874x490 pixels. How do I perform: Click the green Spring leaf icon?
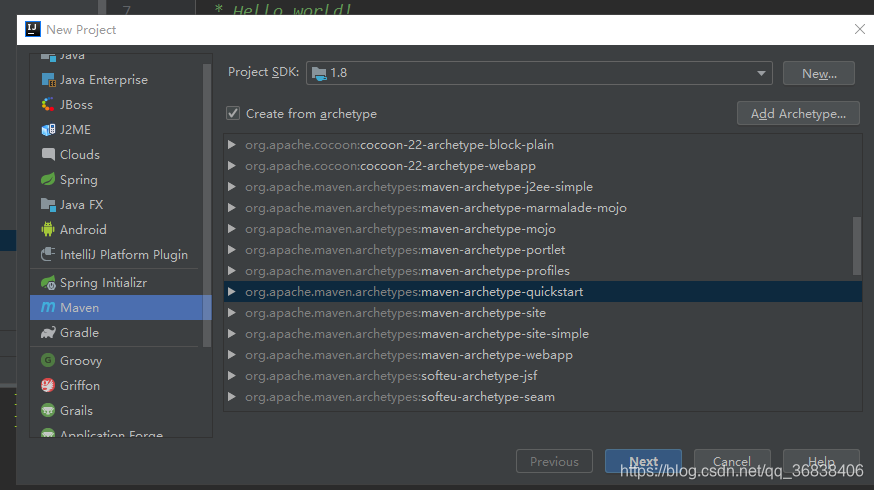48,179
